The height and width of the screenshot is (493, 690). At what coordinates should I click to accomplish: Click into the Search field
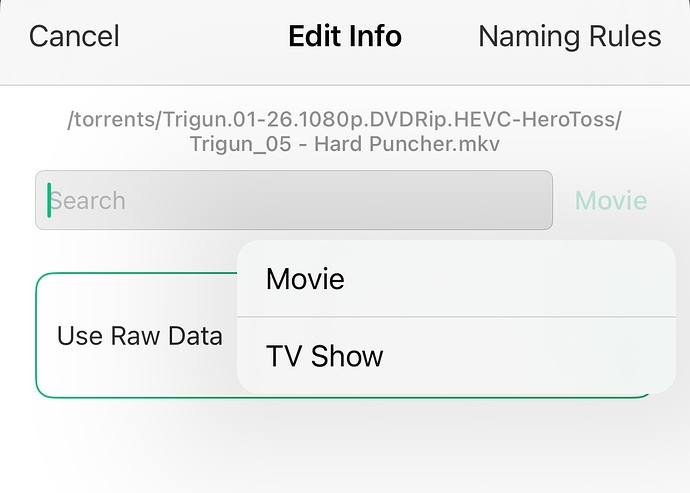click(294, 200)
